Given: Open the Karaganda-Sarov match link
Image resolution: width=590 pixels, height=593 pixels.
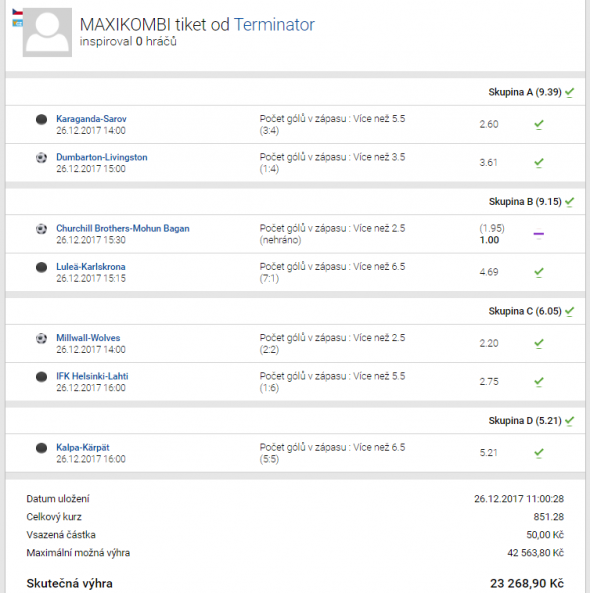Looking at the screenshot, I should (x=91, y=119).
